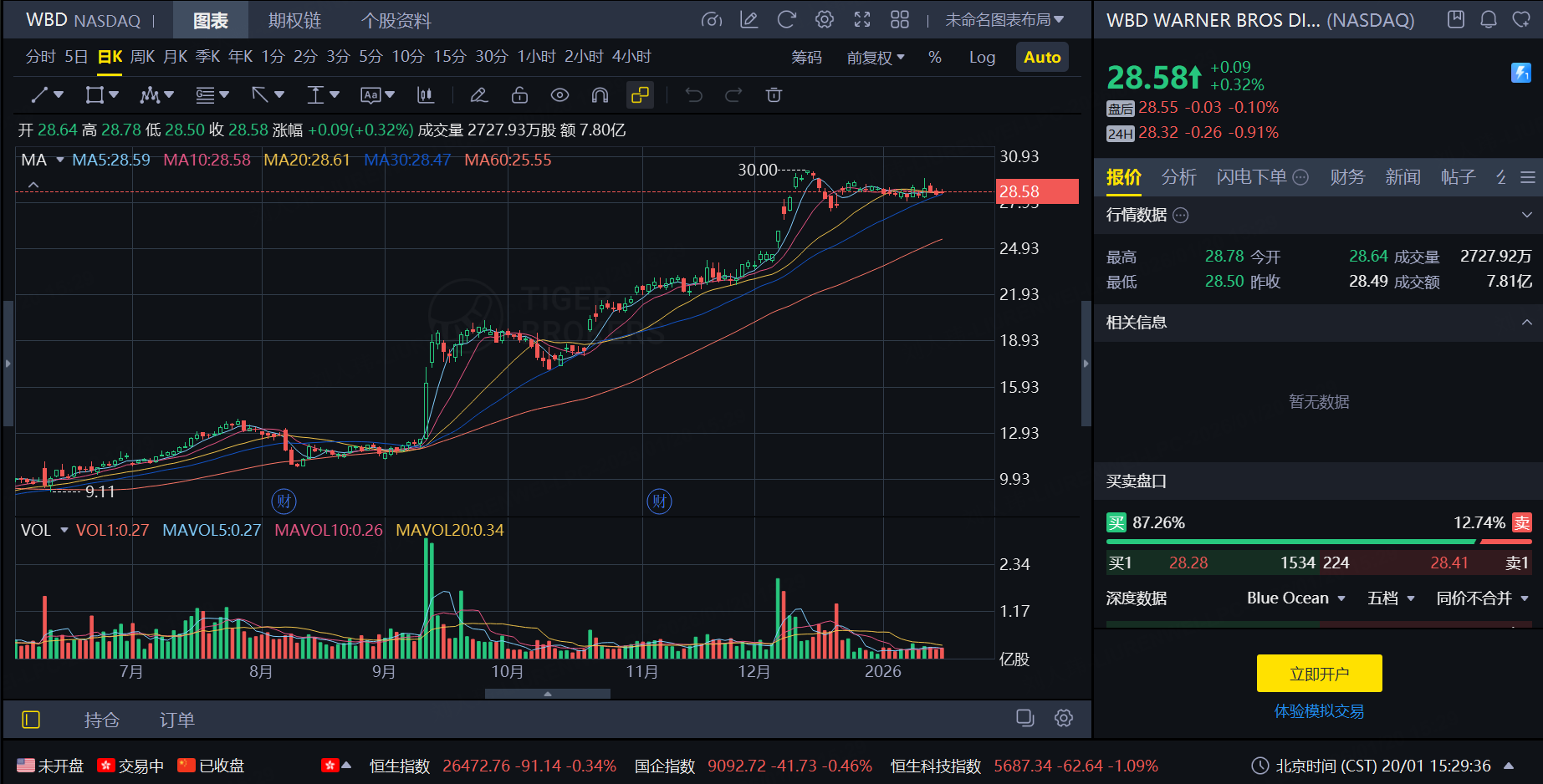Click the 立即开户 button

click(1318, 673)
